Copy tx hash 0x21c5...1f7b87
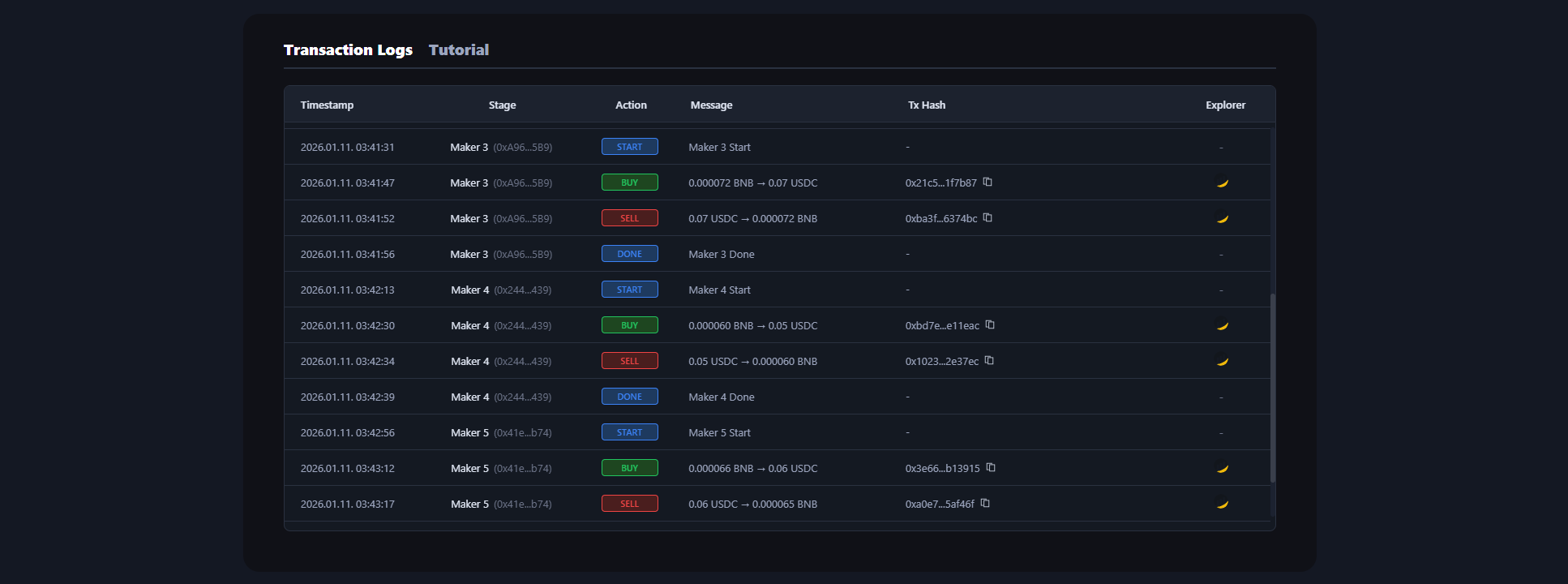The image size is (1568, 584). pyautogui.click(x=987, y=182)
